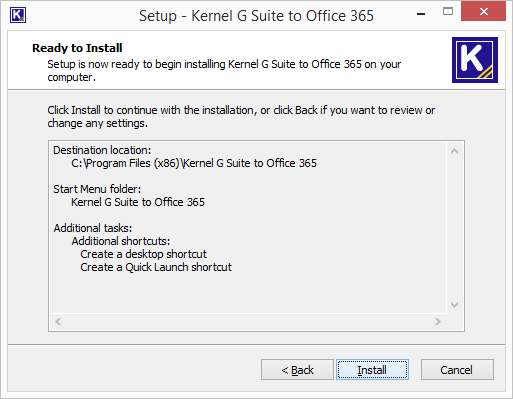This screenshot has height=399, width=513.
Task: Click the 'Additional tasks:' label in summary
Action: click(x=93, y=228)
